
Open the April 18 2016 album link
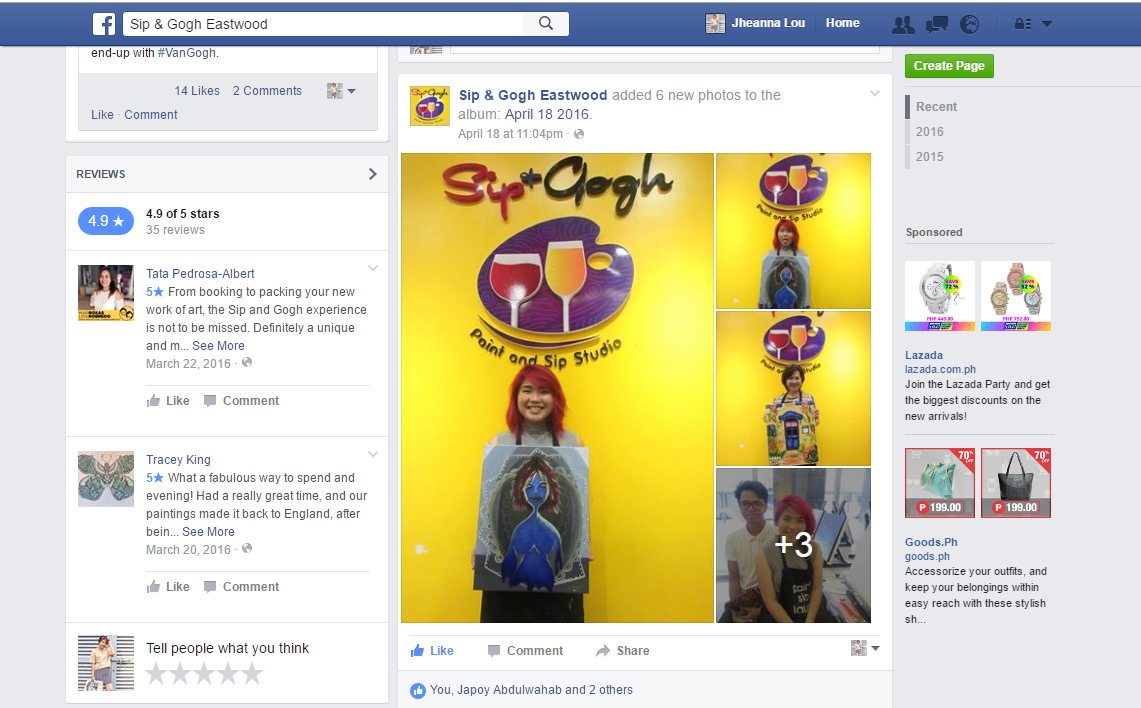(546, 114)
